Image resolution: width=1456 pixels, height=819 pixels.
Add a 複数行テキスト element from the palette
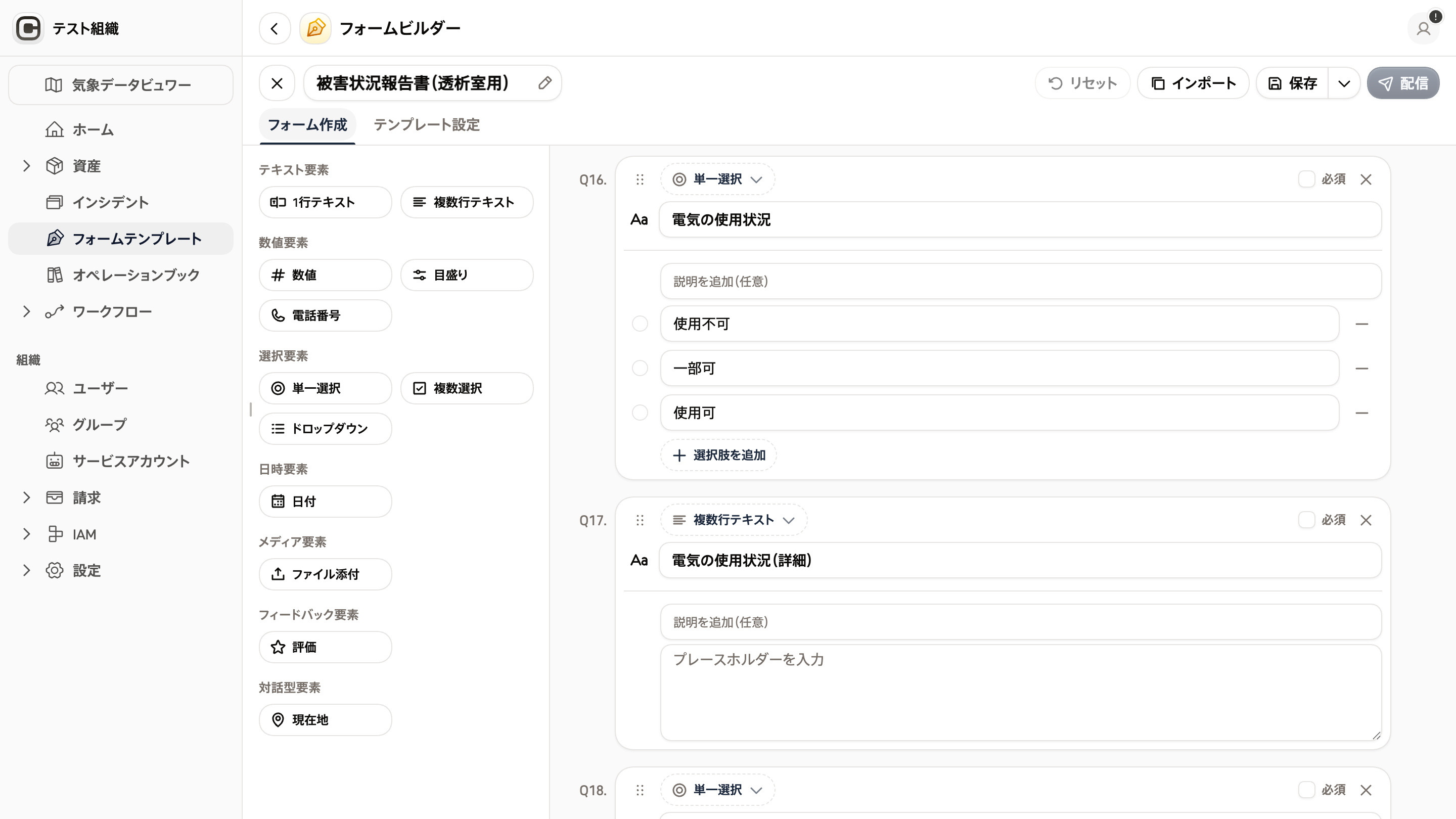(467, 202)
